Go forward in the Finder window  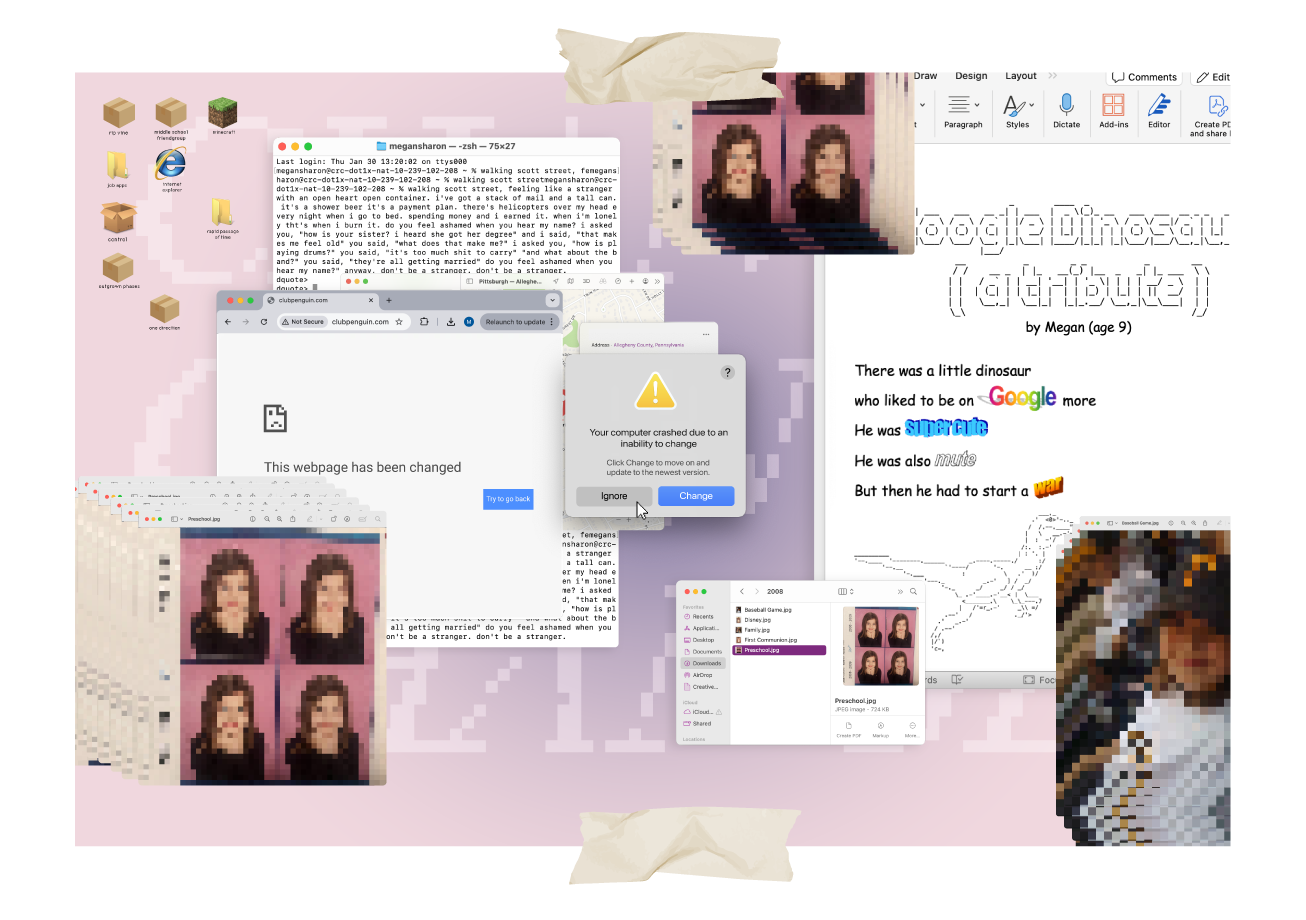[x=757, y=592]
